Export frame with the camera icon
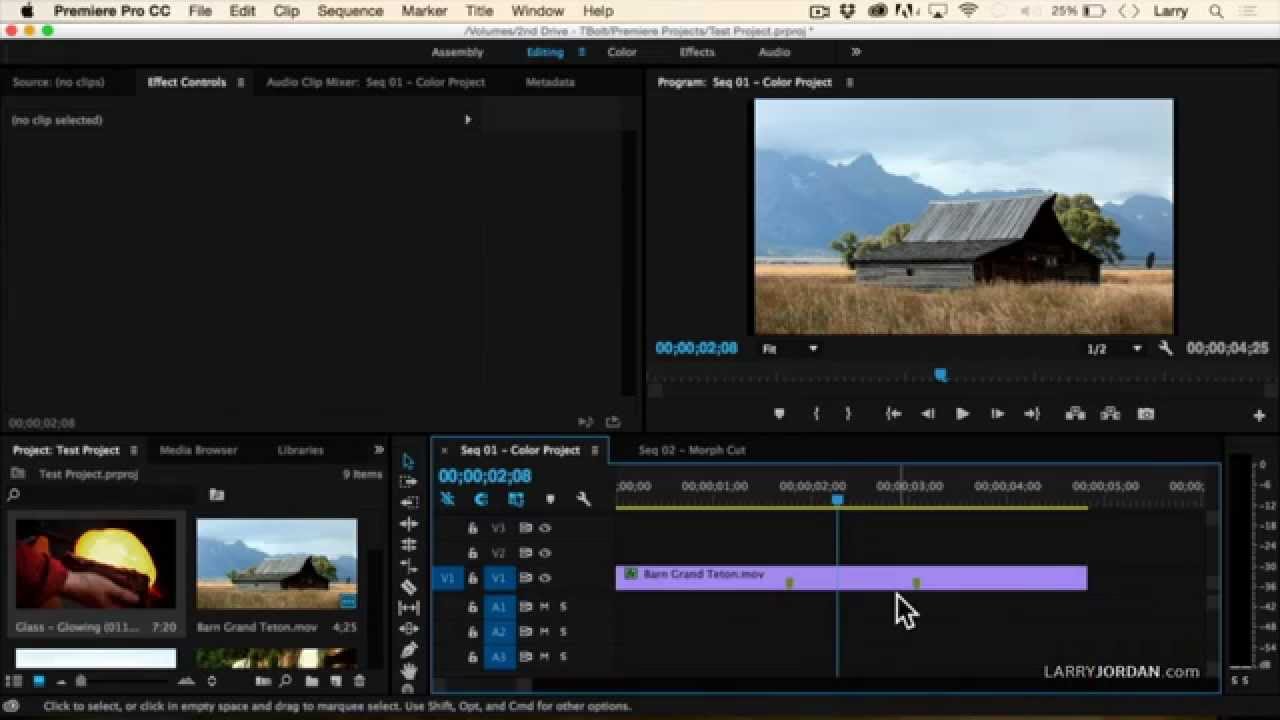1280x720 pixels. [1146, 414]
